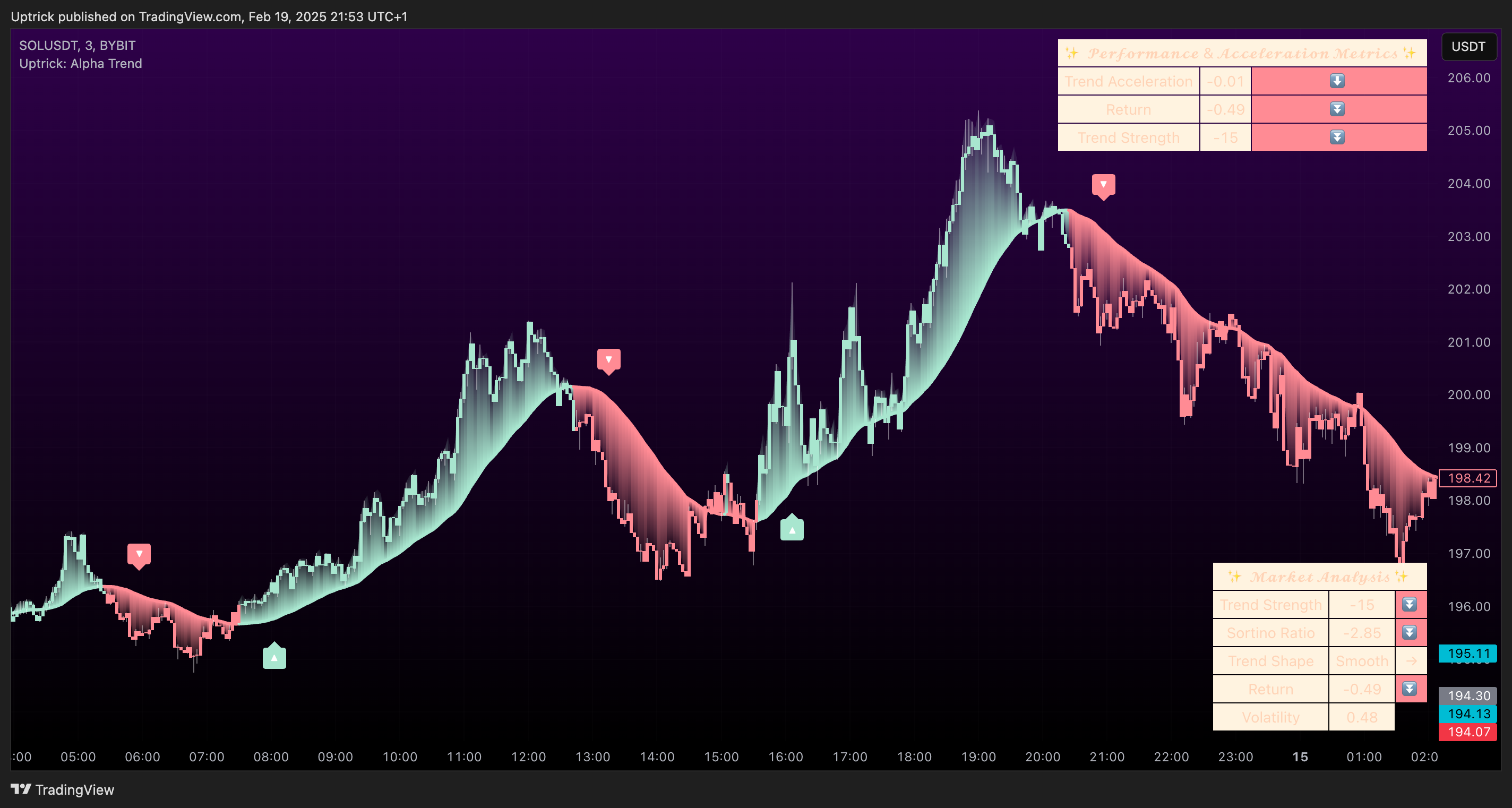Click the Trend Strength label in Market Analysis

click(1271, 605)
